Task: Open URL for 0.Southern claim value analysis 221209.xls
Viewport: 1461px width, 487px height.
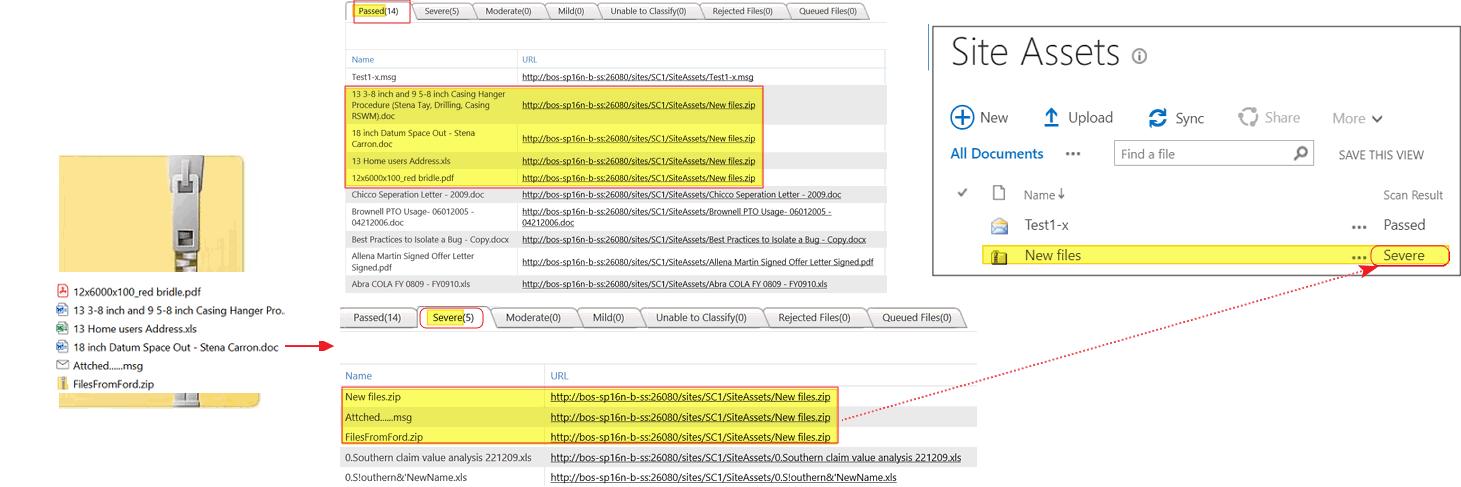Action: coord(755,458)
